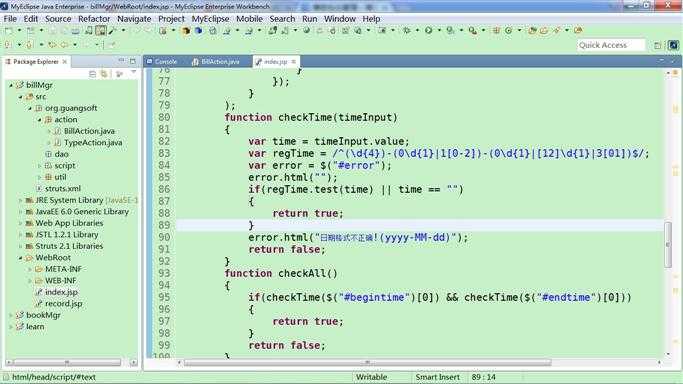Click the Debug bug icon

407,30
